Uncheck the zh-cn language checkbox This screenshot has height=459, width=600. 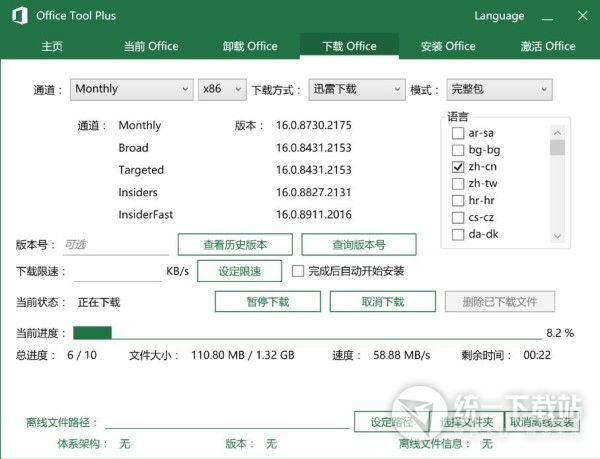coord(458,167)
